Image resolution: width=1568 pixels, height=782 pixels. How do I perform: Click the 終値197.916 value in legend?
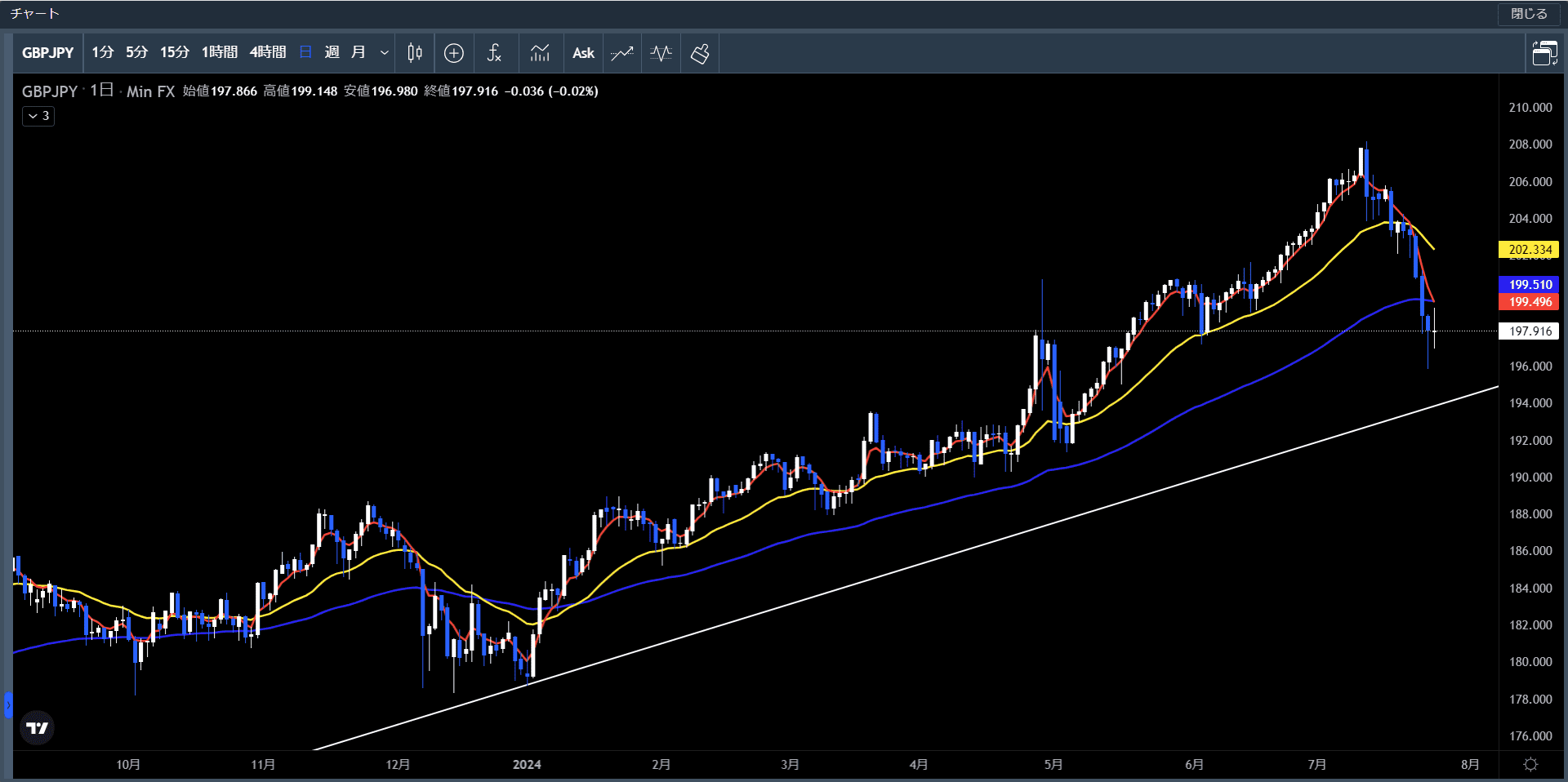[461, 91]
